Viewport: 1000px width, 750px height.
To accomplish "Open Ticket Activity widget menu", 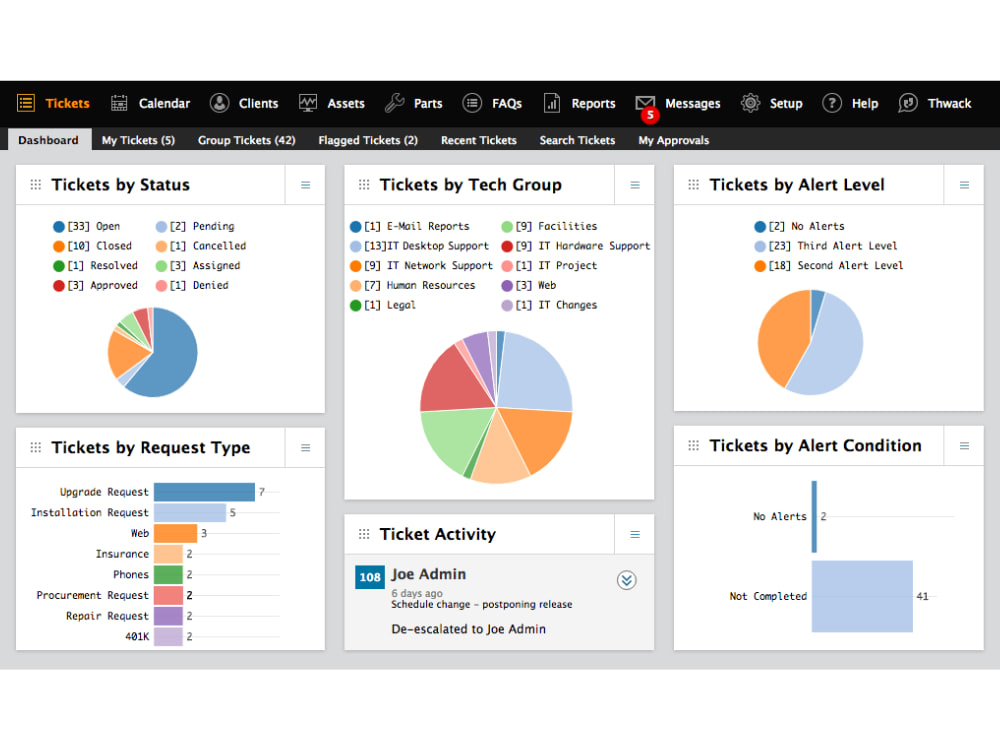I will pos(635,534).
